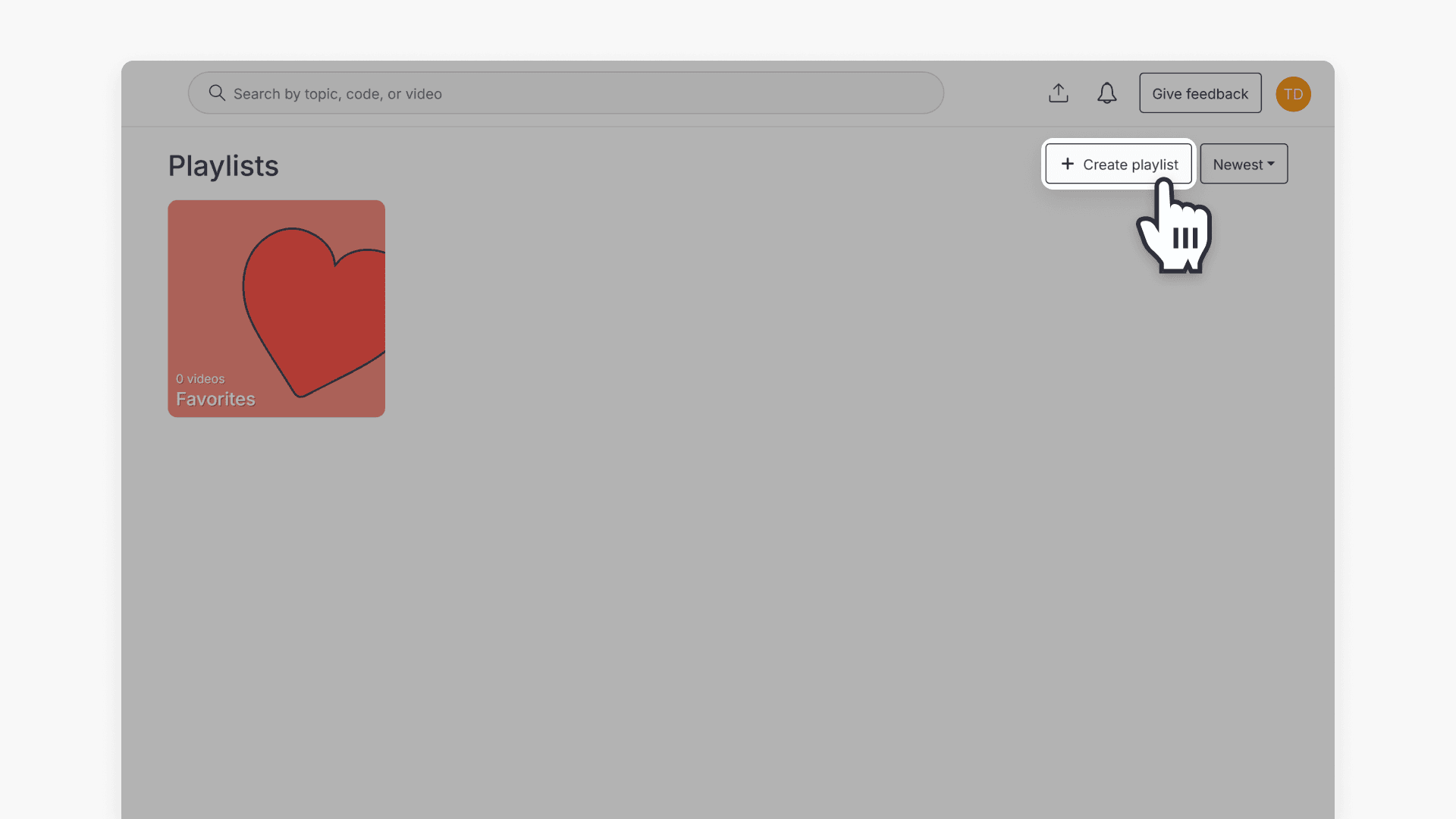
Task: Click the plus icon on Create playlist
Action: coord(1068,164)
